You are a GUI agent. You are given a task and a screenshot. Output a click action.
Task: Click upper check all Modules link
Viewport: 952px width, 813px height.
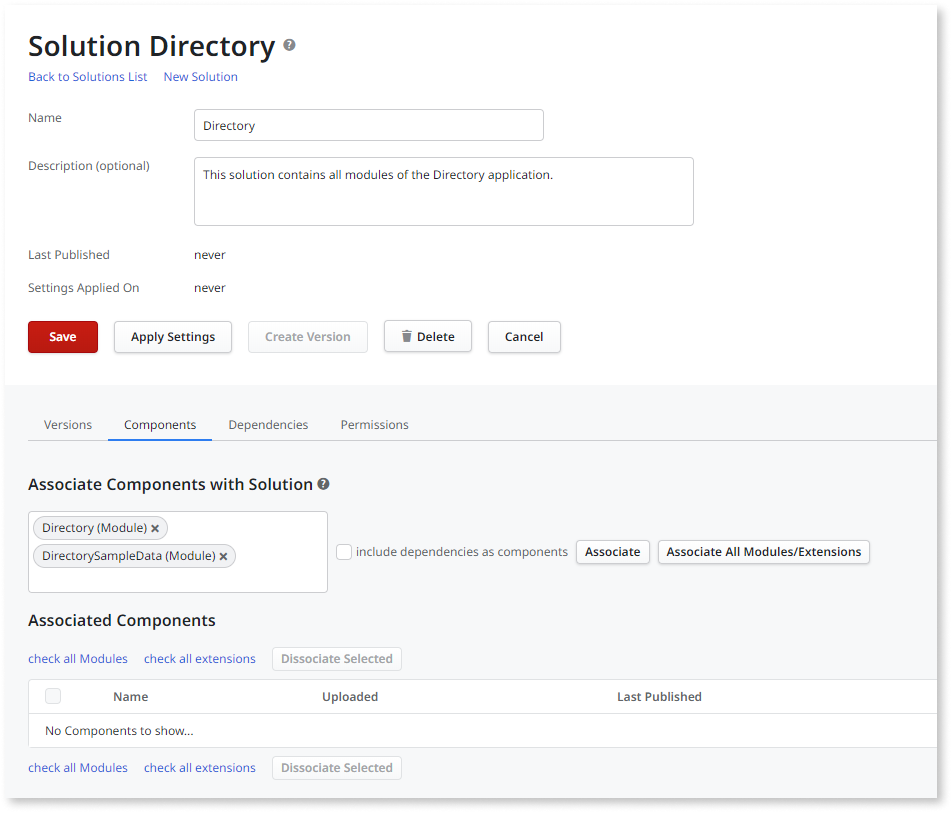78,659
